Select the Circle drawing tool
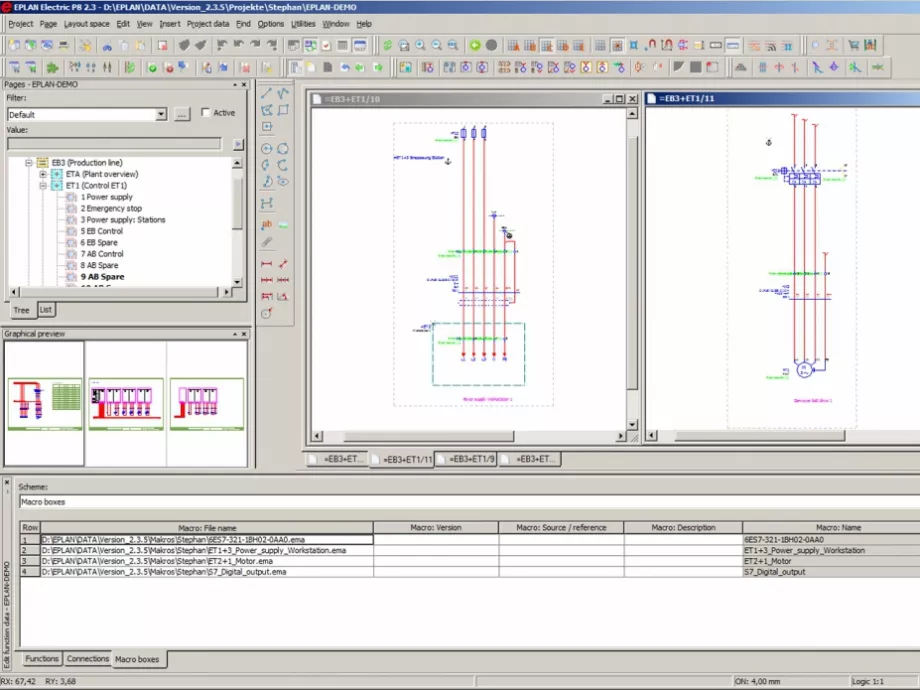 click(x=266, y=148)
